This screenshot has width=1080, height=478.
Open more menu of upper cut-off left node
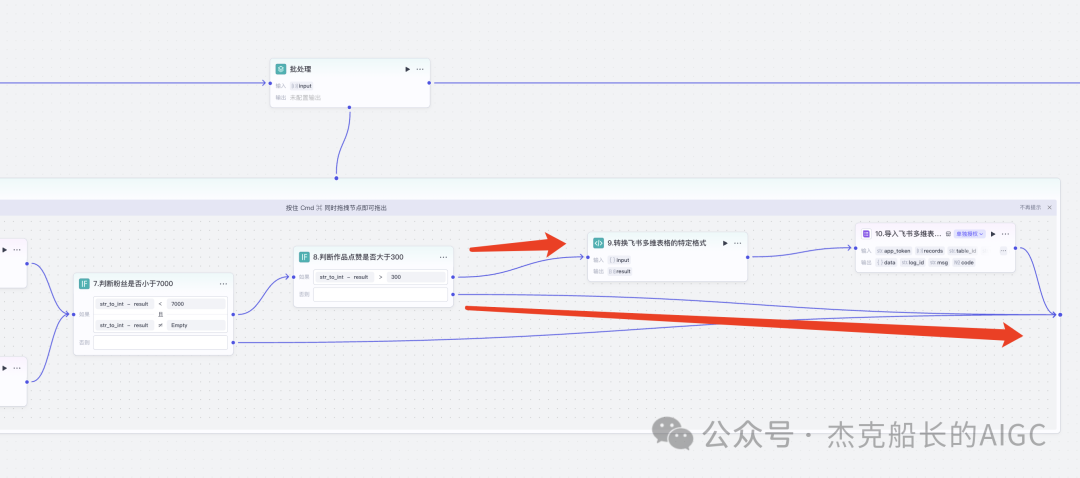pyautogui.click(x=17, y=250)
